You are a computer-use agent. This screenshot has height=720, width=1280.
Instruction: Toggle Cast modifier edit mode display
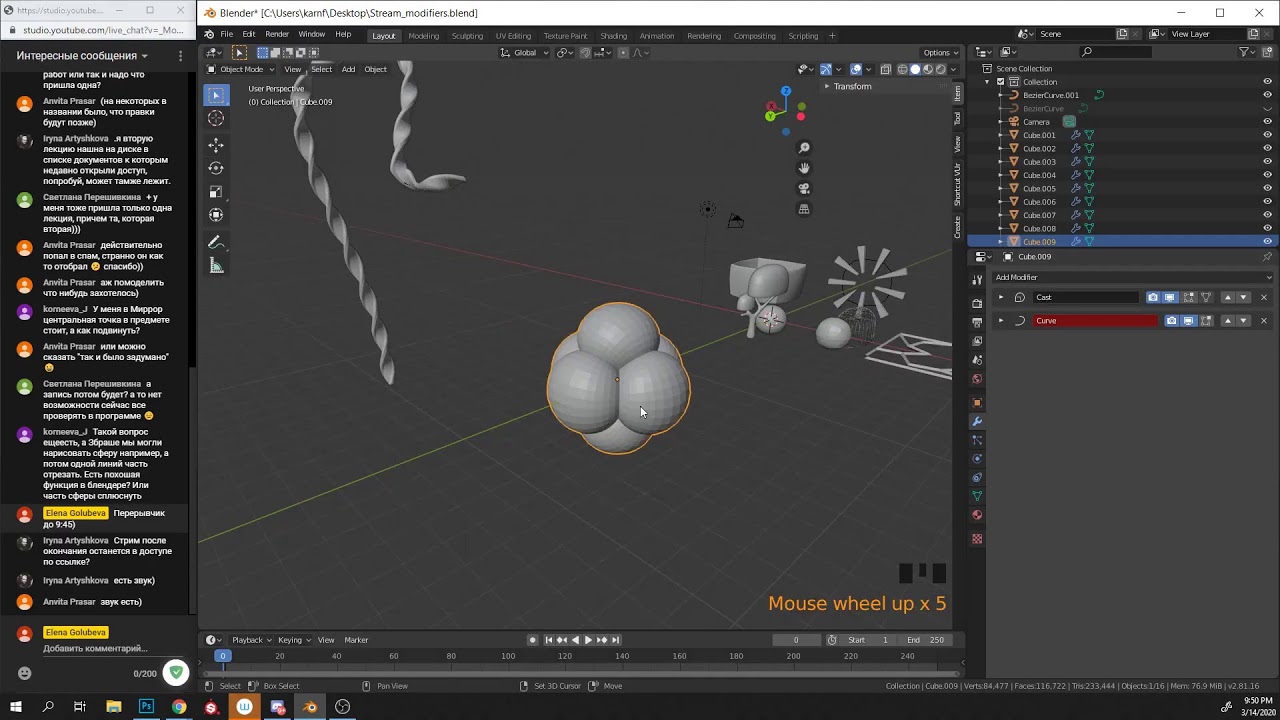coord(1188,297)
